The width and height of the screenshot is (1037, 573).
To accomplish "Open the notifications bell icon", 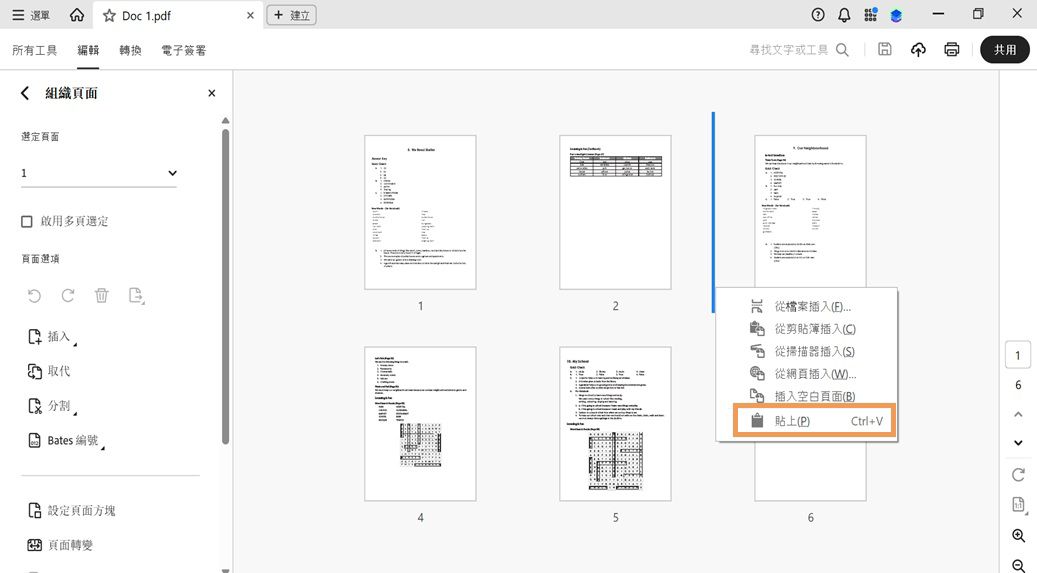I will click(844, 15).
